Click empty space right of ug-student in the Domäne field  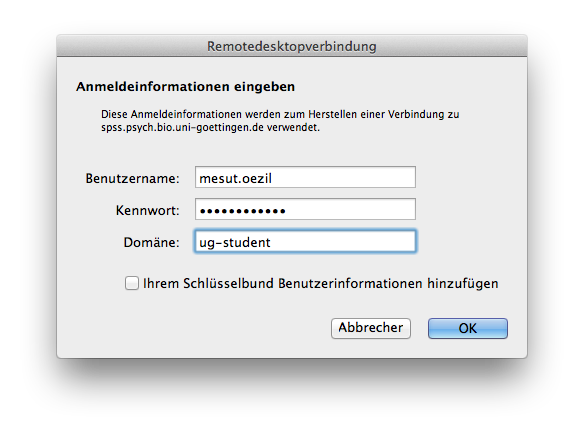tap(343, 242)
